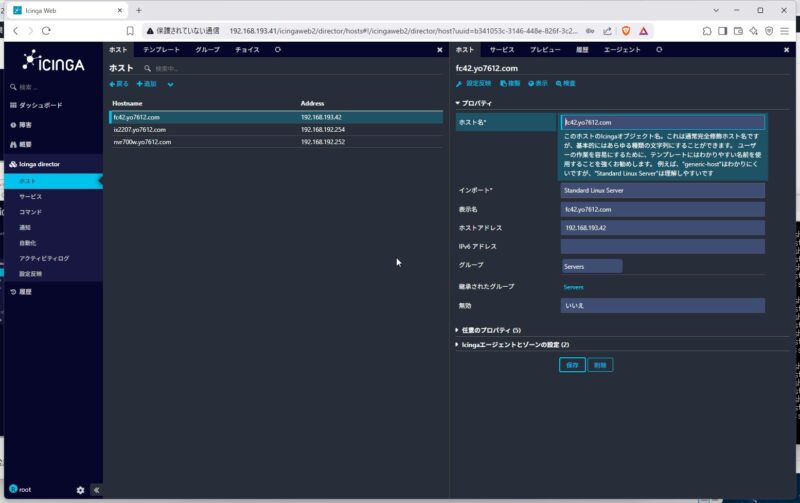800x503 pixels.
Task: Switch to the グループ tab
Action: point(208,49)
